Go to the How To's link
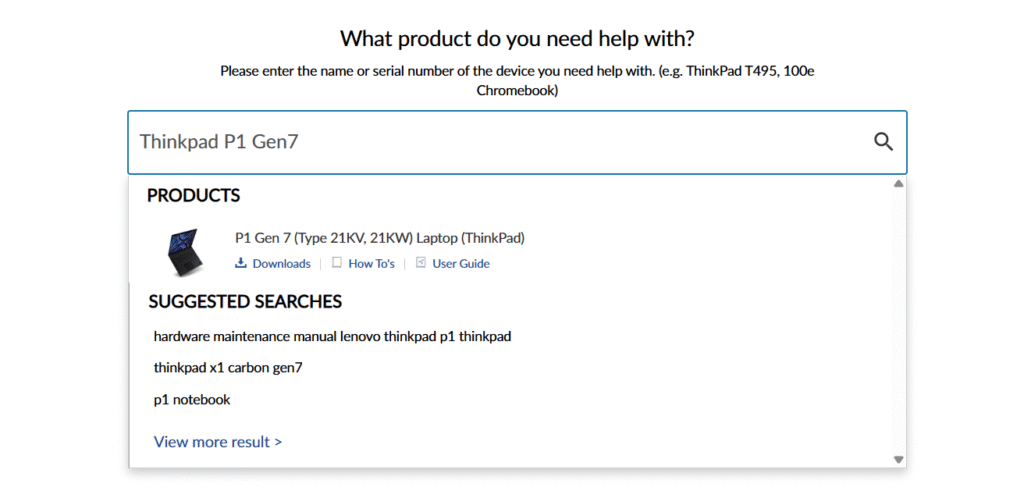 click(x=371, y=264)
